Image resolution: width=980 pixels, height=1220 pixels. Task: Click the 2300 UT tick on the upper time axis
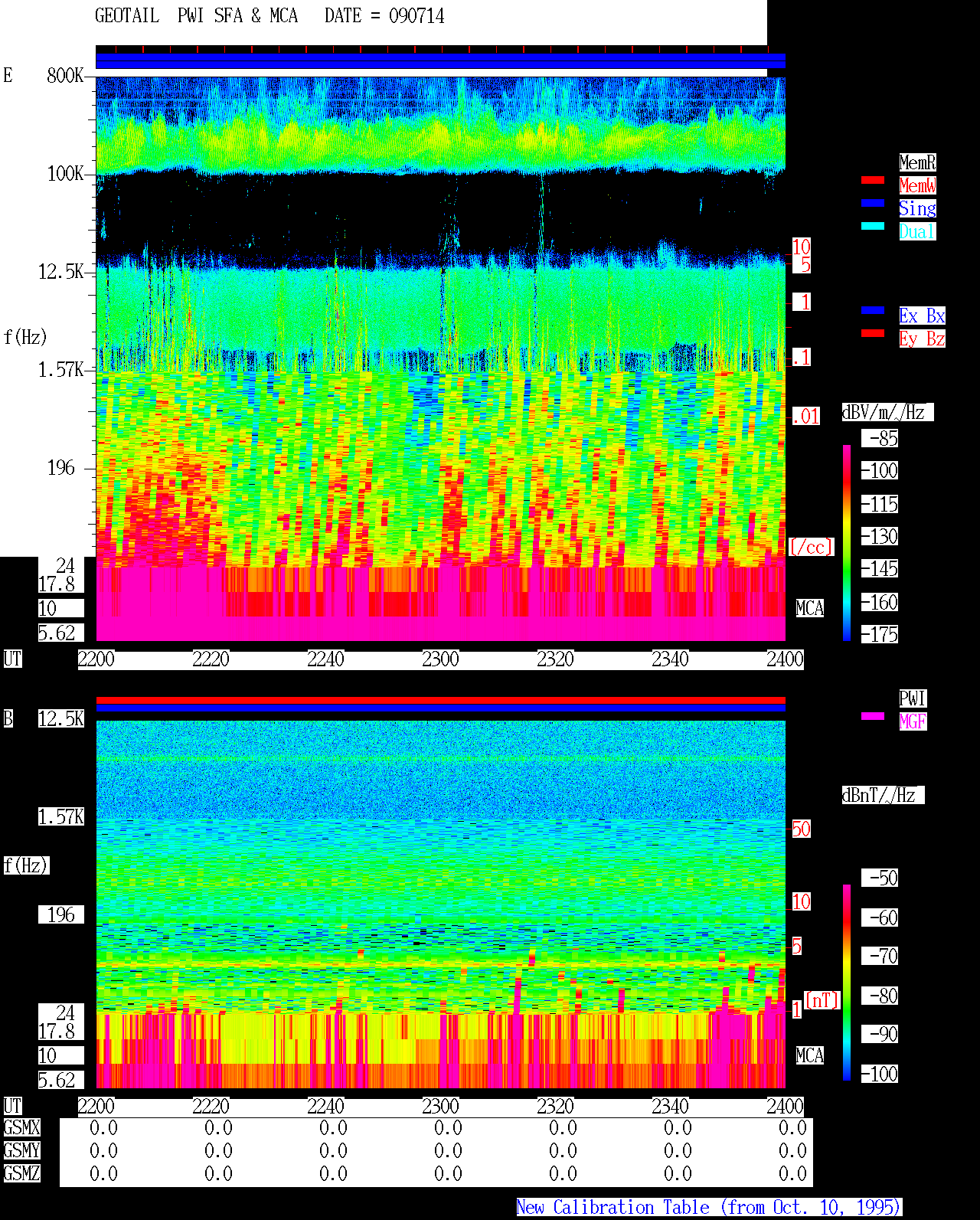[x=440, y=659]
